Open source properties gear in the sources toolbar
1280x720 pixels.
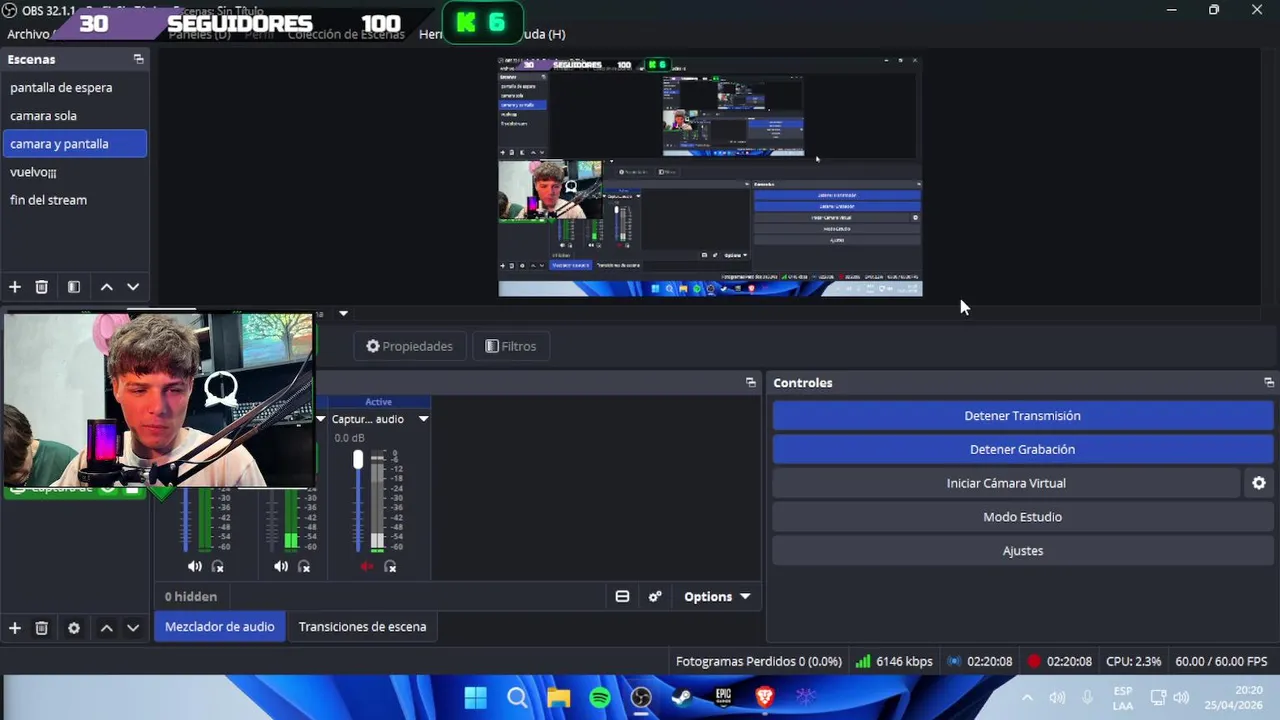(74, 628)
